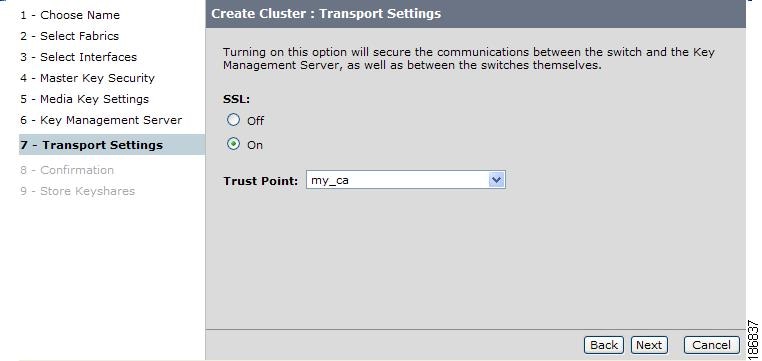Click the Off label next to SSL

(x=255, y=121)
